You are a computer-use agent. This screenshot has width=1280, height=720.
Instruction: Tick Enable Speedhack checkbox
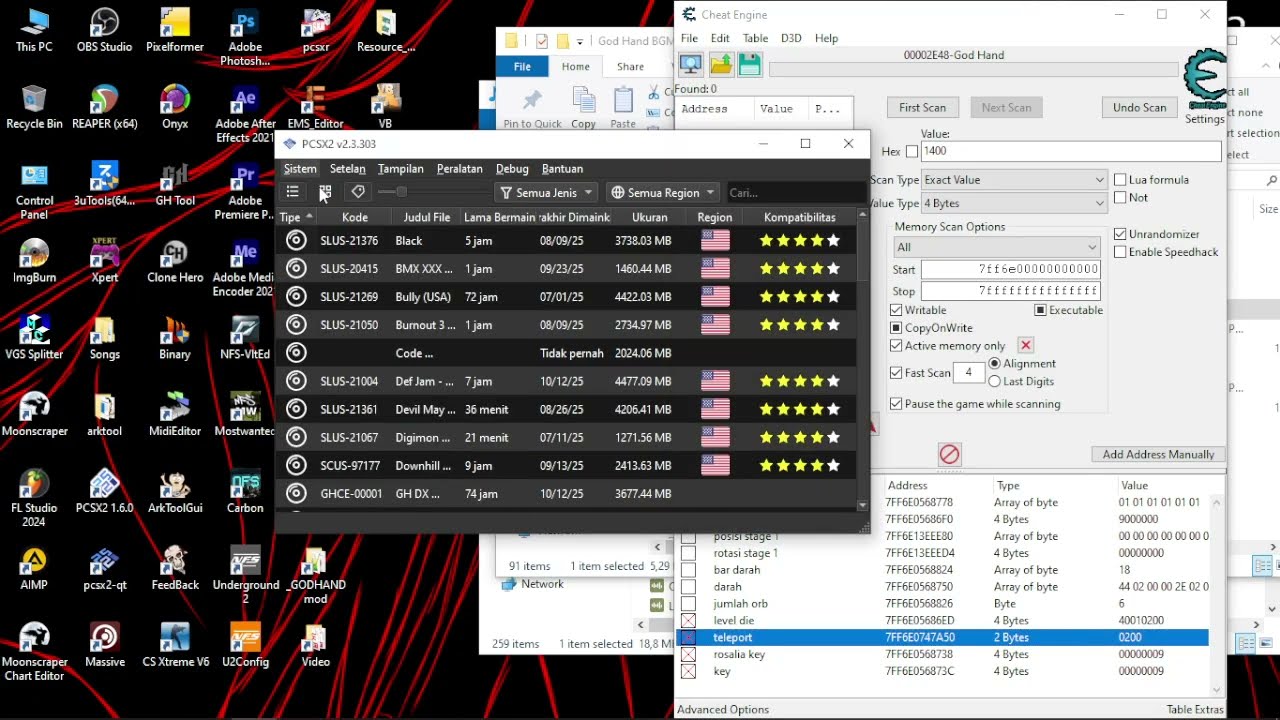coord(1120,252)
